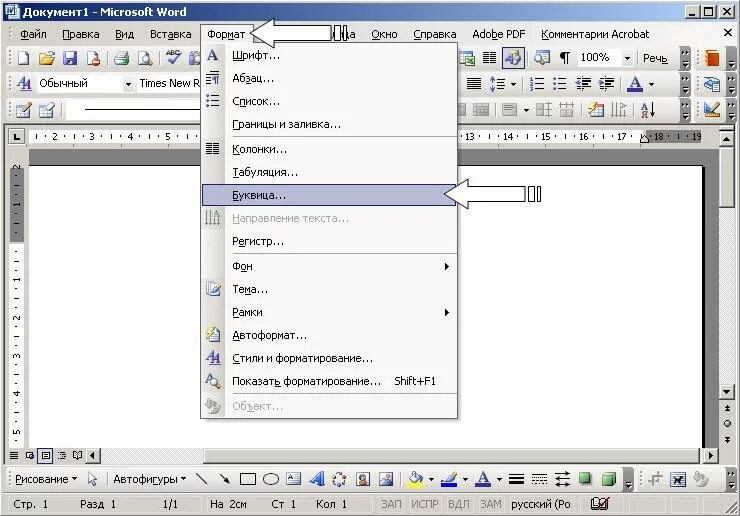
Task: Click the Sort Ascending icon
Action: [x=648, y=110]
